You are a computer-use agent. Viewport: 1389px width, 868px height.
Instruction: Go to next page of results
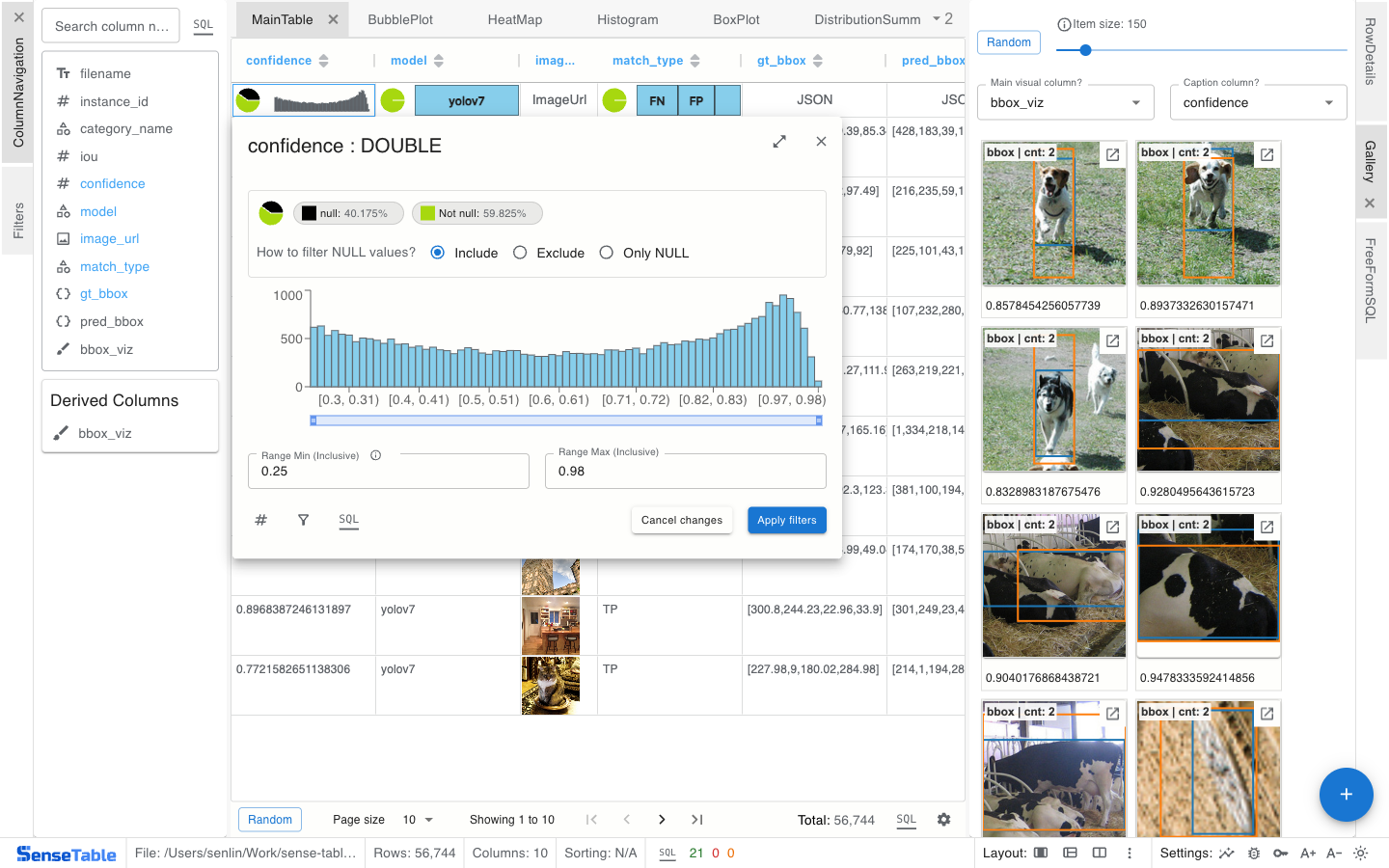coord(662,820)
